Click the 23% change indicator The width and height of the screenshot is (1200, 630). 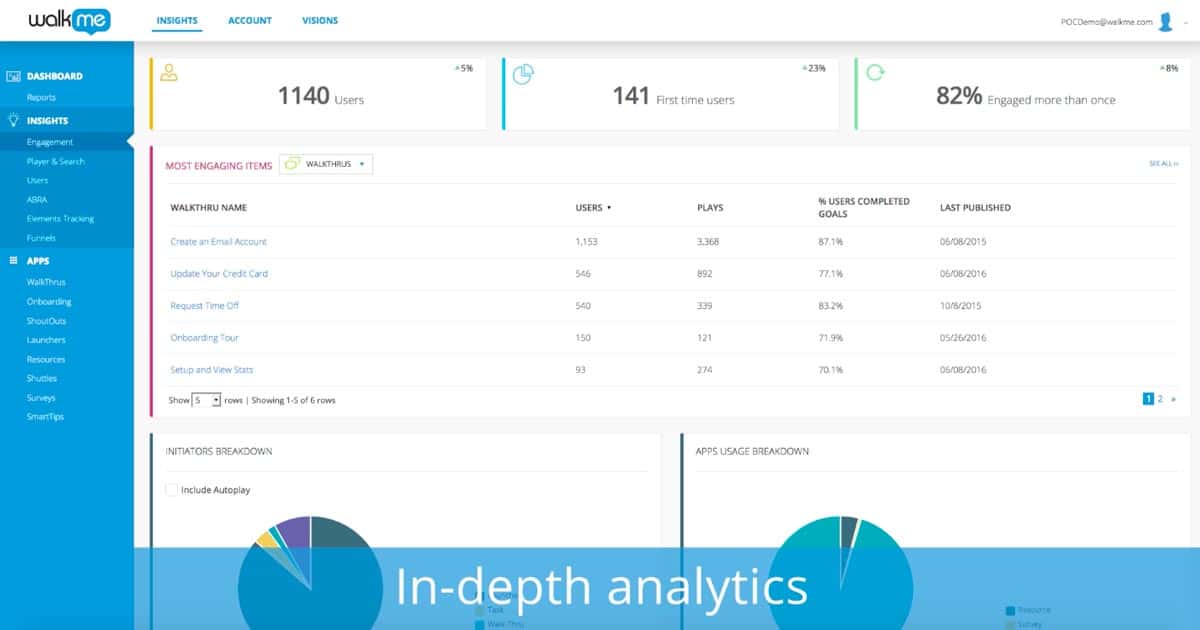click(814, 68)
